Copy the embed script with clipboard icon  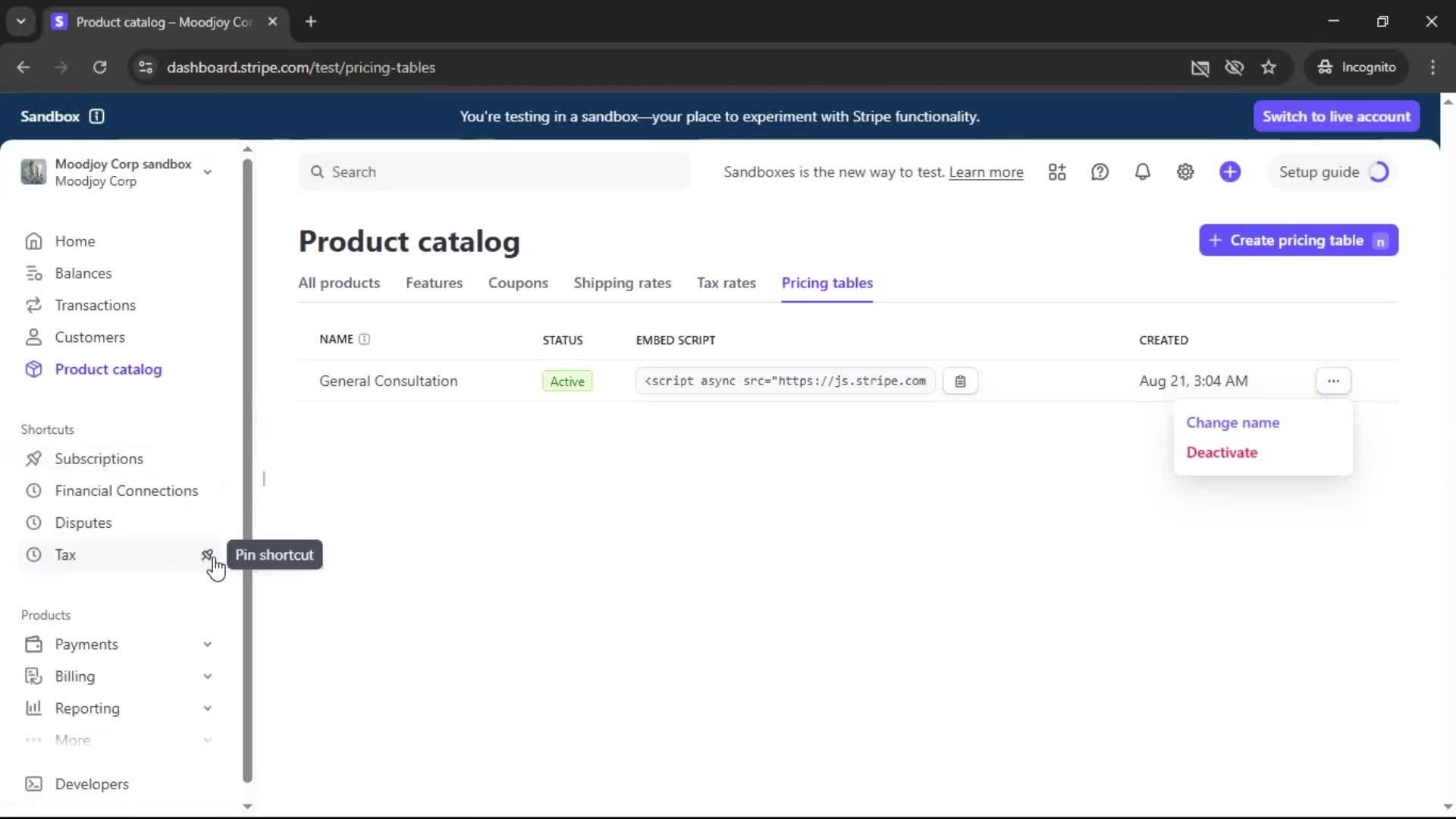[x=960, y=381]
